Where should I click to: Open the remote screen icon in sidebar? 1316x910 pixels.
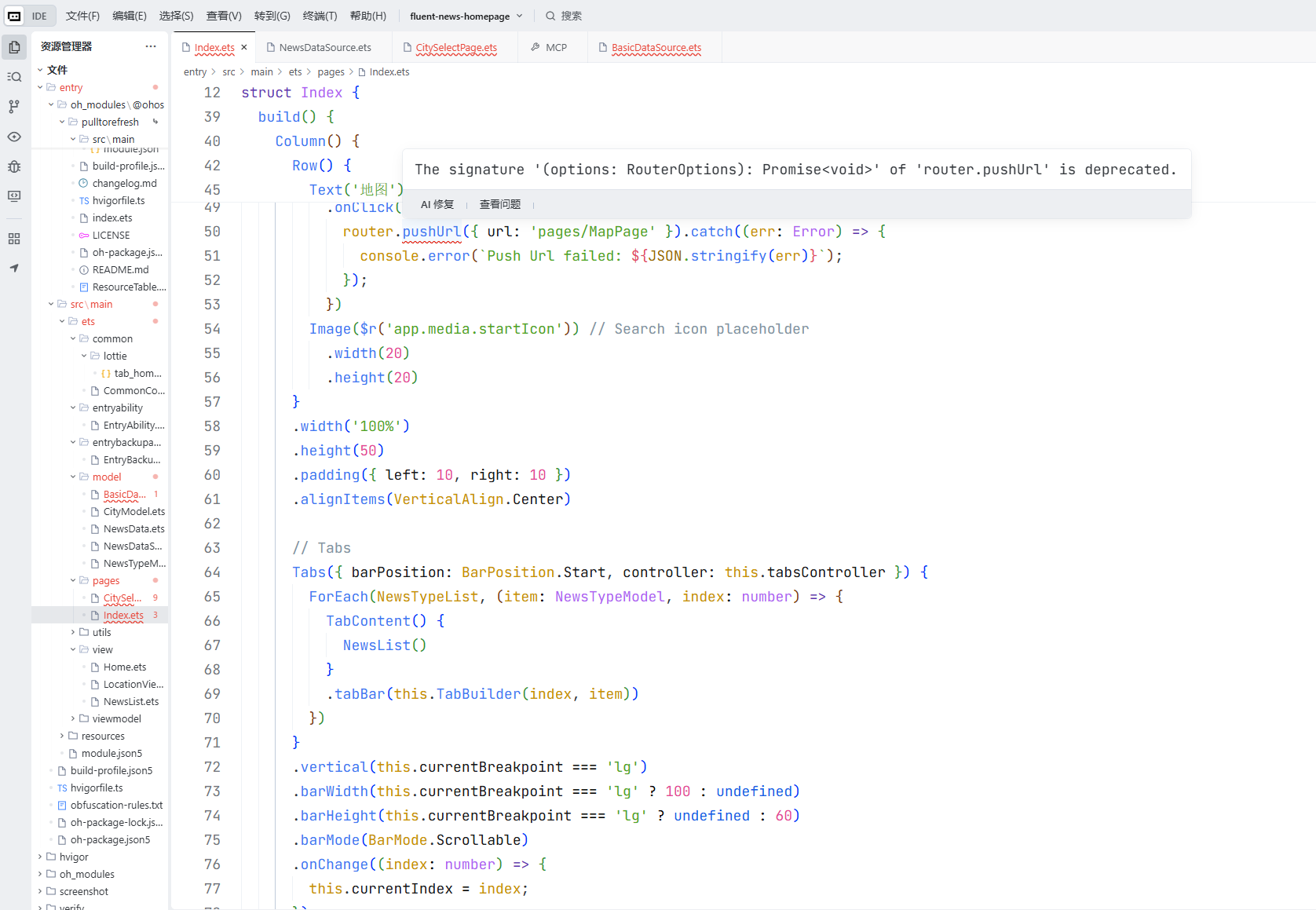click(14, 196)
